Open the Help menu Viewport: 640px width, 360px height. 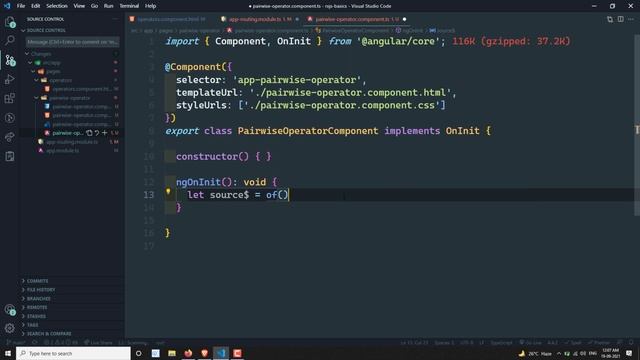pos(150,6)
